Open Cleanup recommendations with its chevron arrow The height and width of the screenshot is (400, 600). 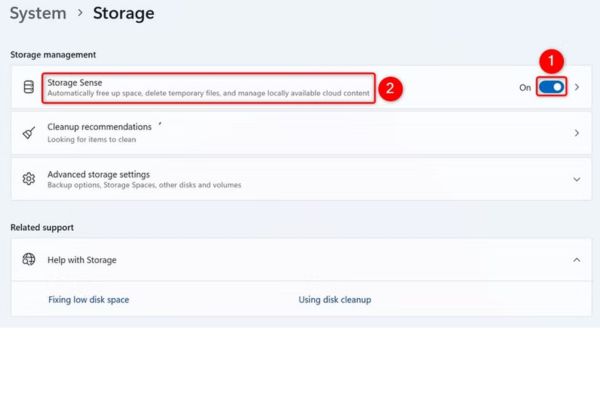click(577, 133)
